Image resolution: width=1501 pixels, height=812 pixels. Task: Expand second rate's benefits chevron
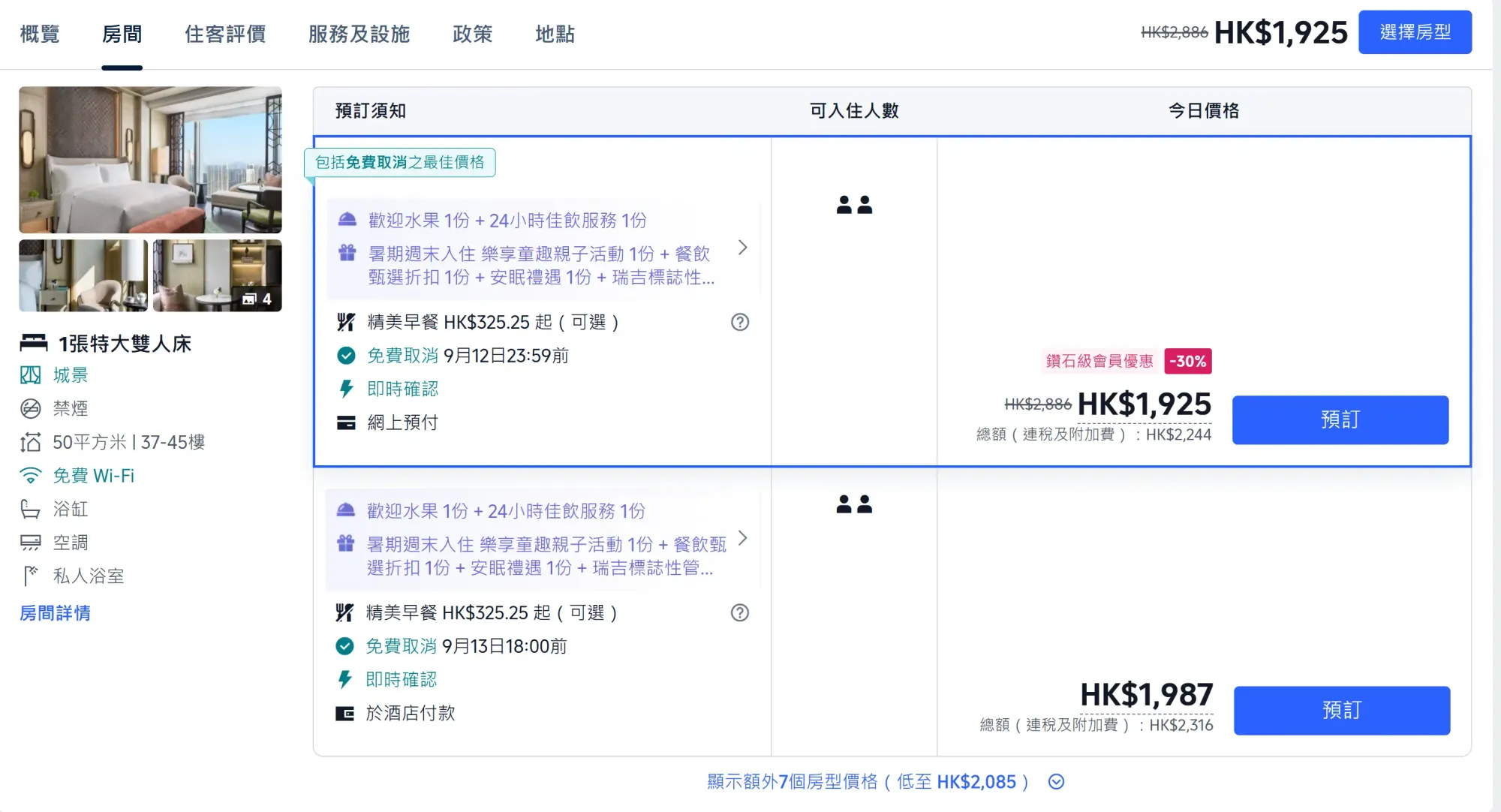(x=742, y=538)
